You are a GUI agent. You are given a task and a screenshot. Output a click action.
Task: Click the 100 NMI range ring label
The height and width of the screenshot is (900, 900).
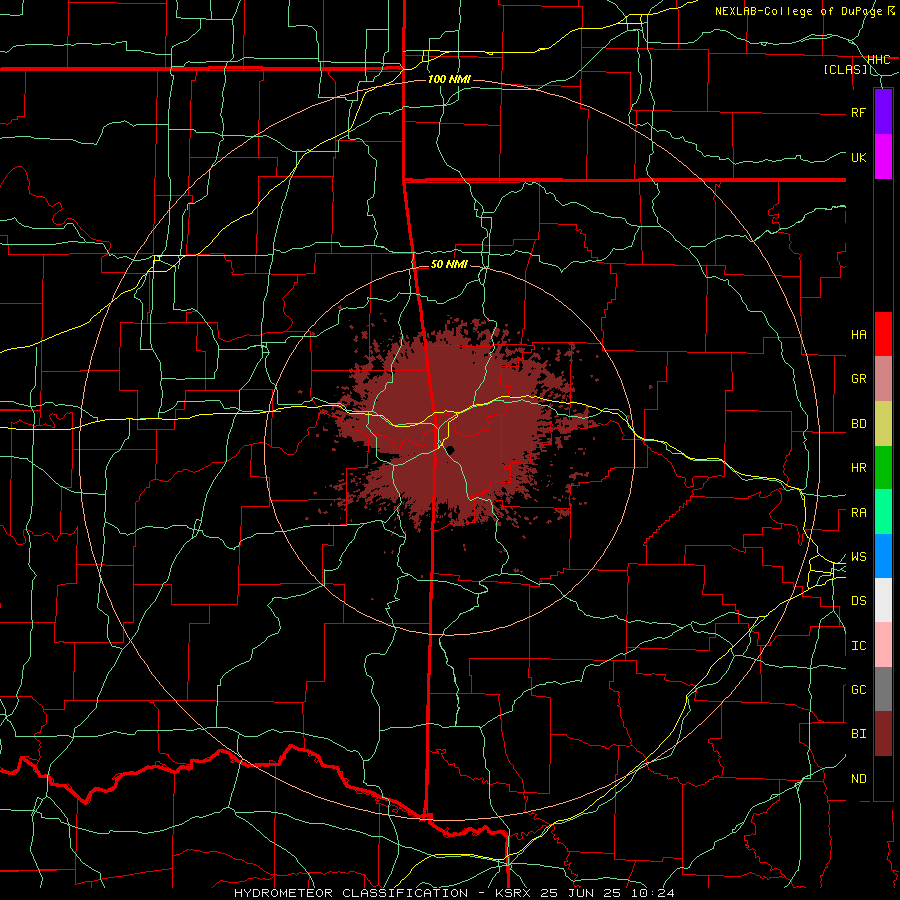(x=449, y=79)
